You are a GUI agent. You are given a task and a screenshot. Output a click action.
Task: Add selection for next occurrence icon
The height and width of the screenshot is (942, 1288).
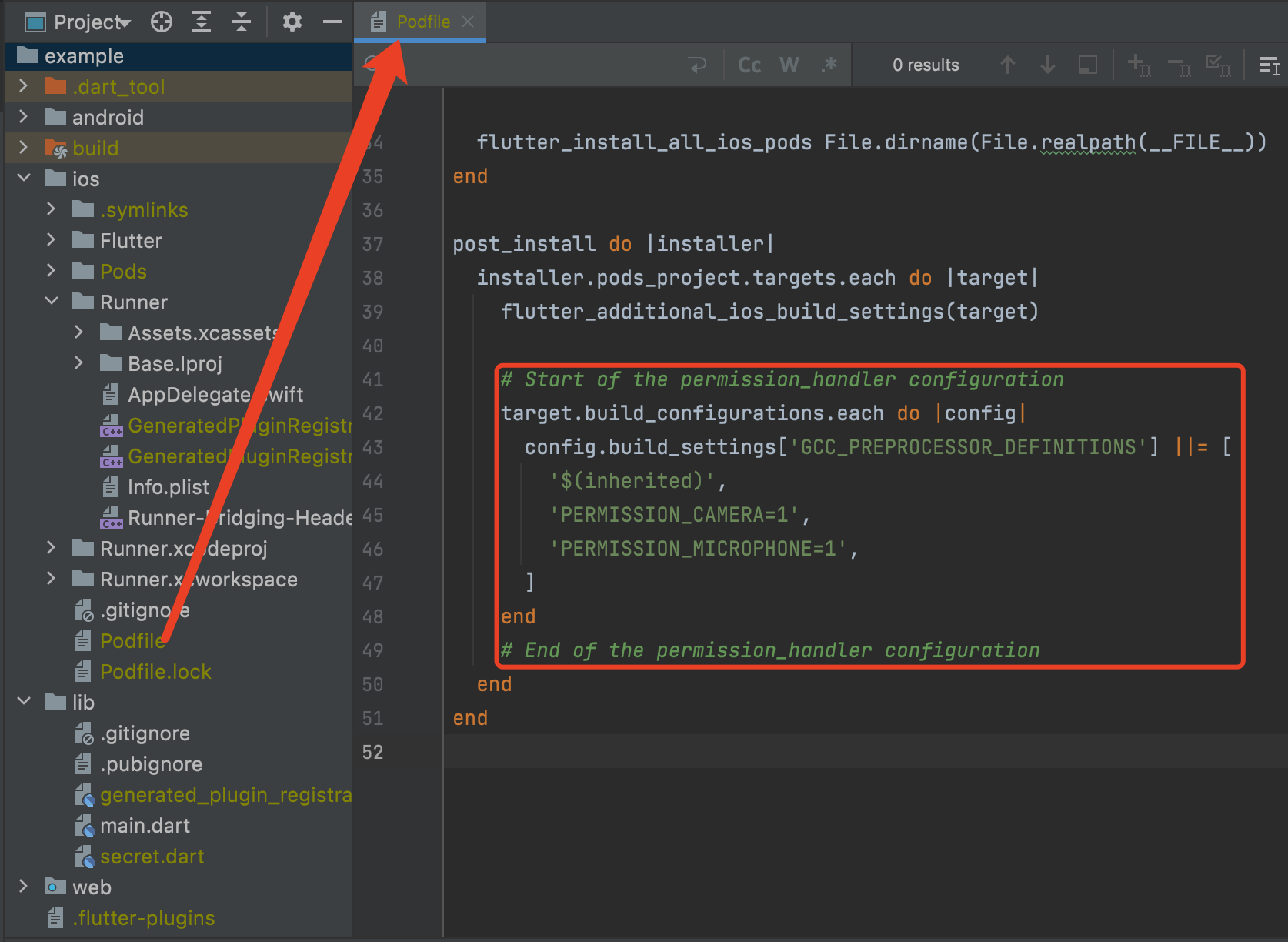1138,65
